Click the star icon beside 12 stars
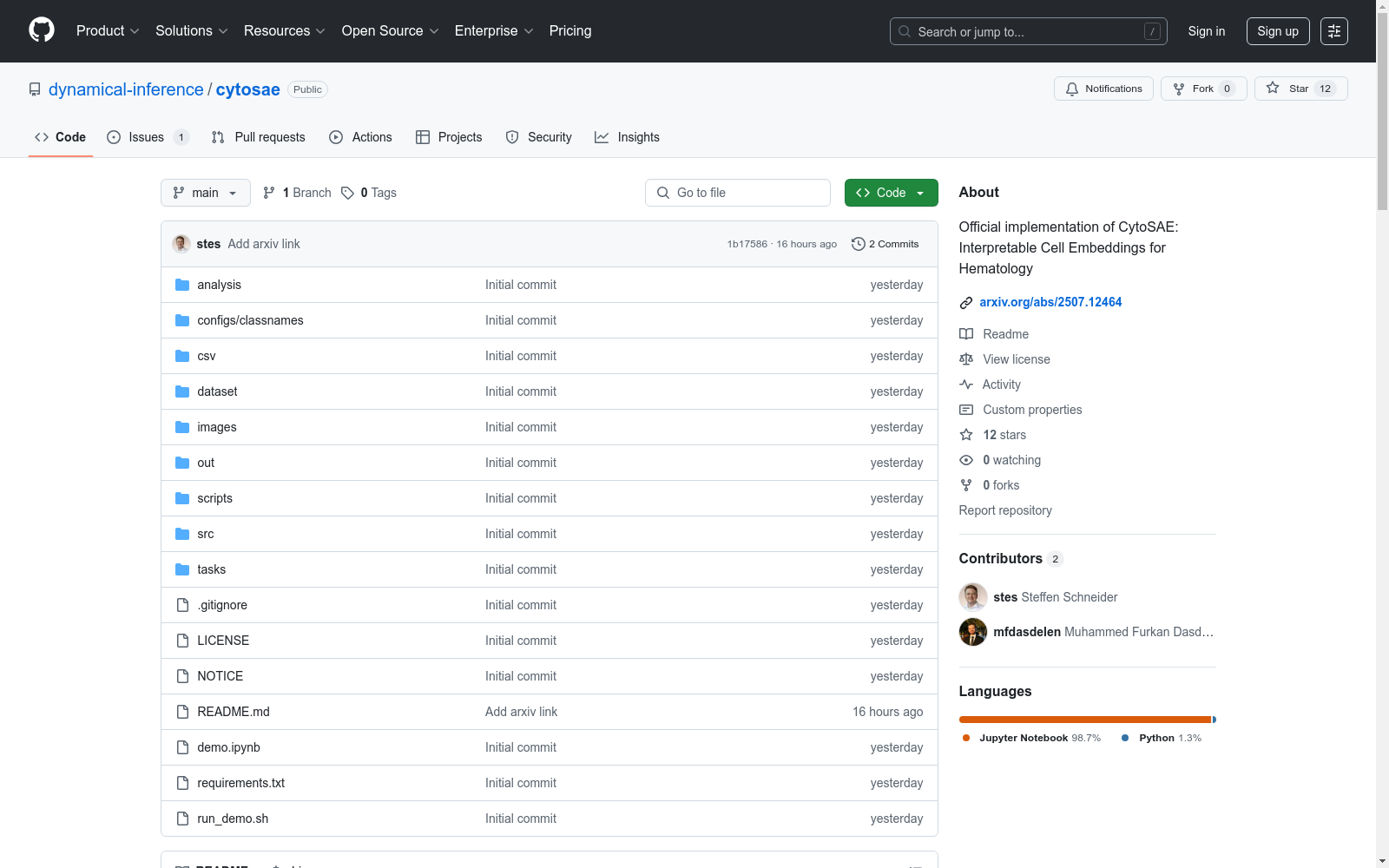 tap(966, 435)
